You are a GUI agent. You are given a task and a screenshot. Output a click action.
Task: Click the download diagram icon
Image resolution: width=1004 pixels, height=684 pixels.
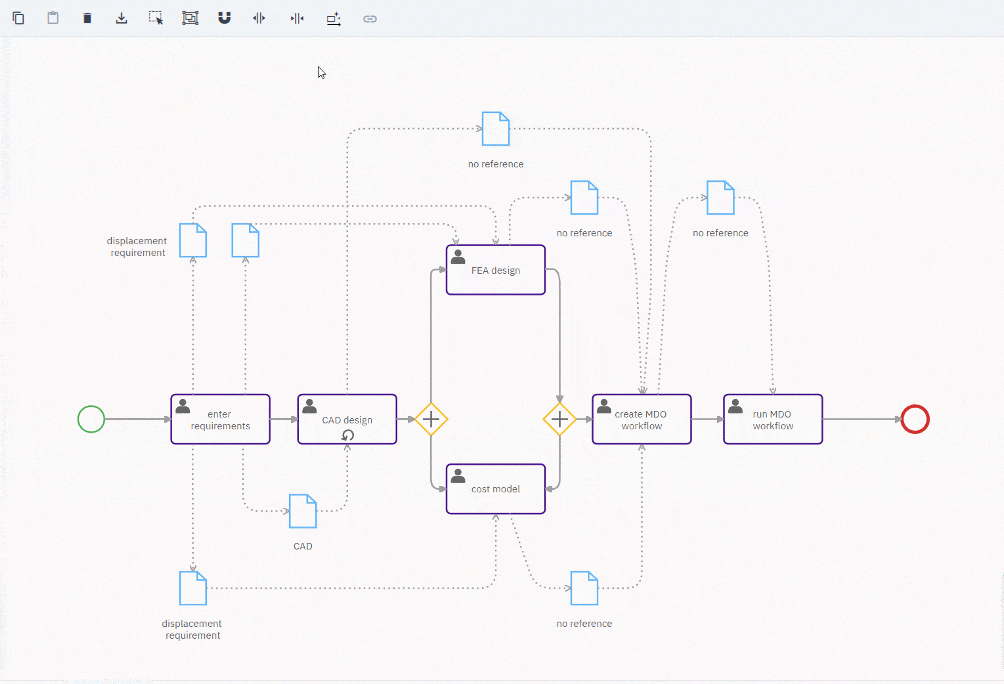(x=121, y=18)
